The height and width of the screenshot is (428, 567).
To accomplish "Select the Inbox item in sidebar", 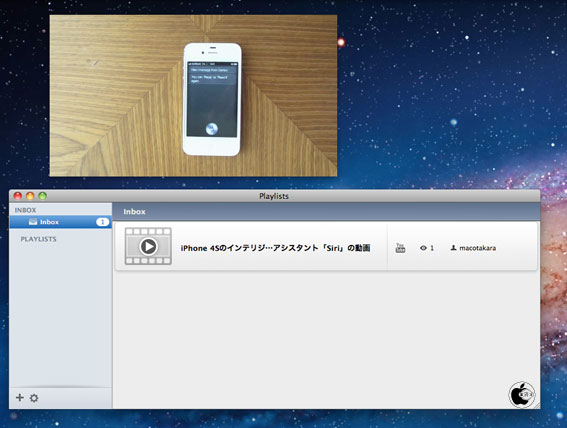I will (x=60, y=222).
